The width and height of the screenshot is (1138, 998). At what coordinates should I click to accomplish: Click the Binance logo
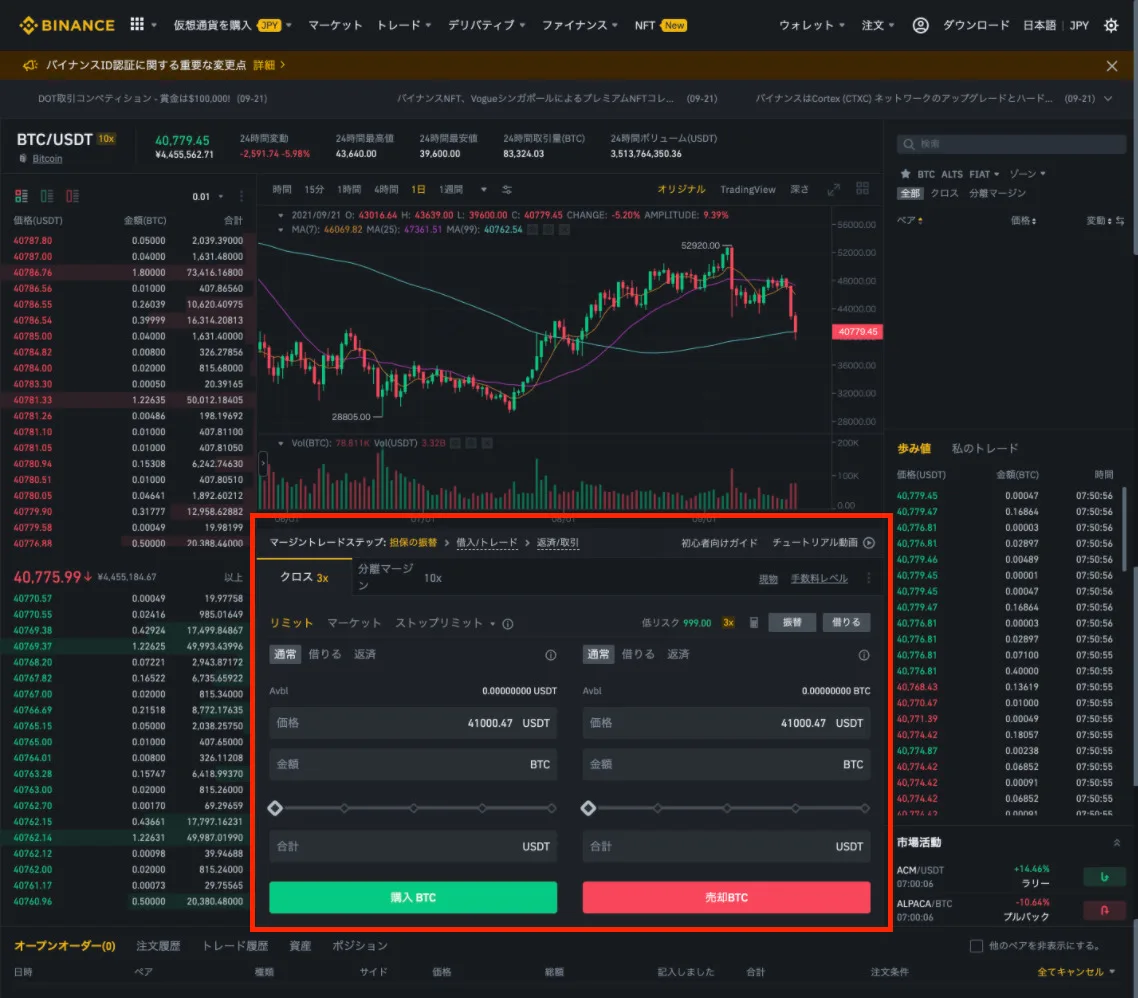[x=67, y=25]
